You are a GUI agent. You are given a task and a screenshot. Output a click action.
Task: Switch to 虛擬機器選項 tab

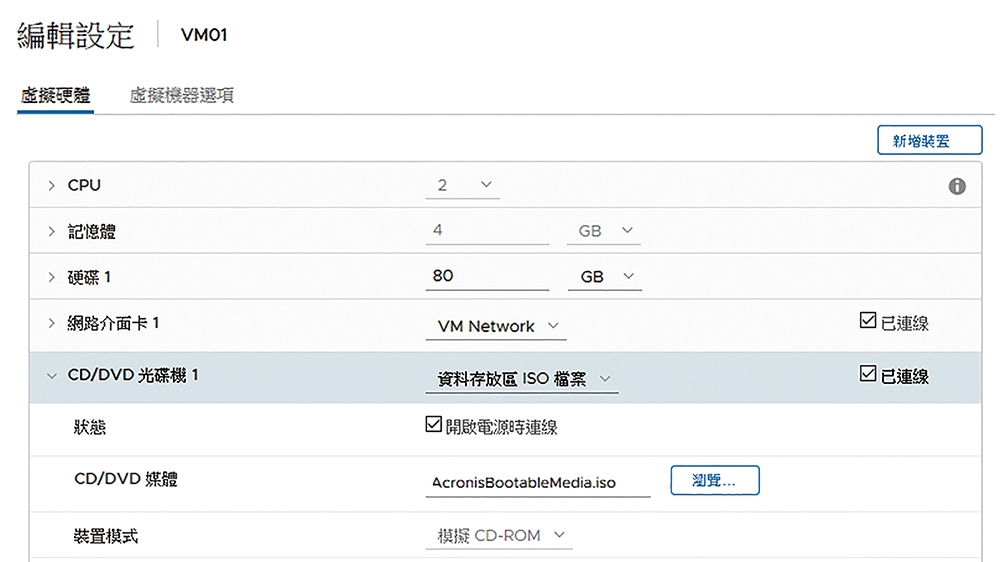[x=181, y=96]
